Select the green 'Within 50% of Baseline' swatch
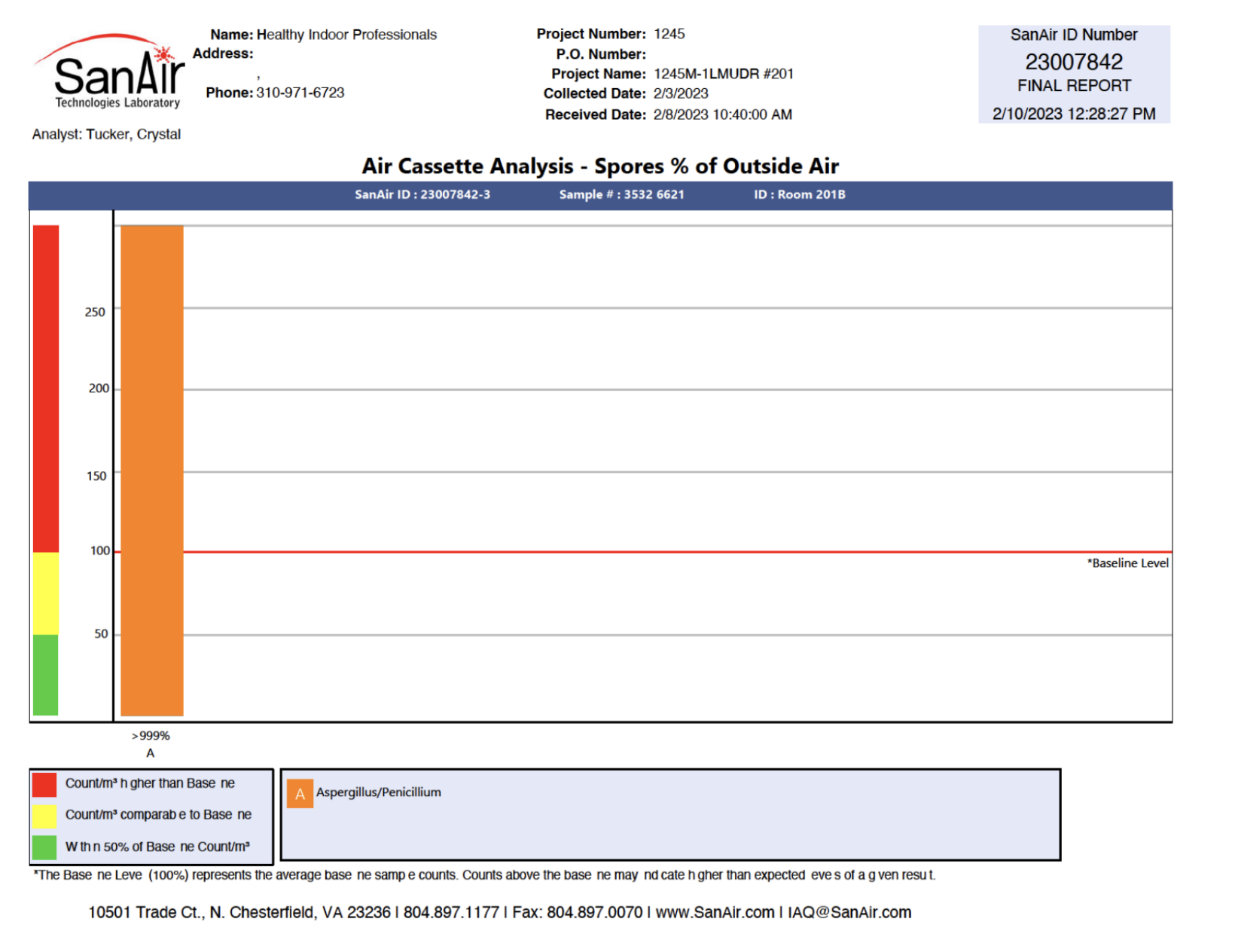The height and width of the screenshot is (952, 1235). [x=44, y=847]
